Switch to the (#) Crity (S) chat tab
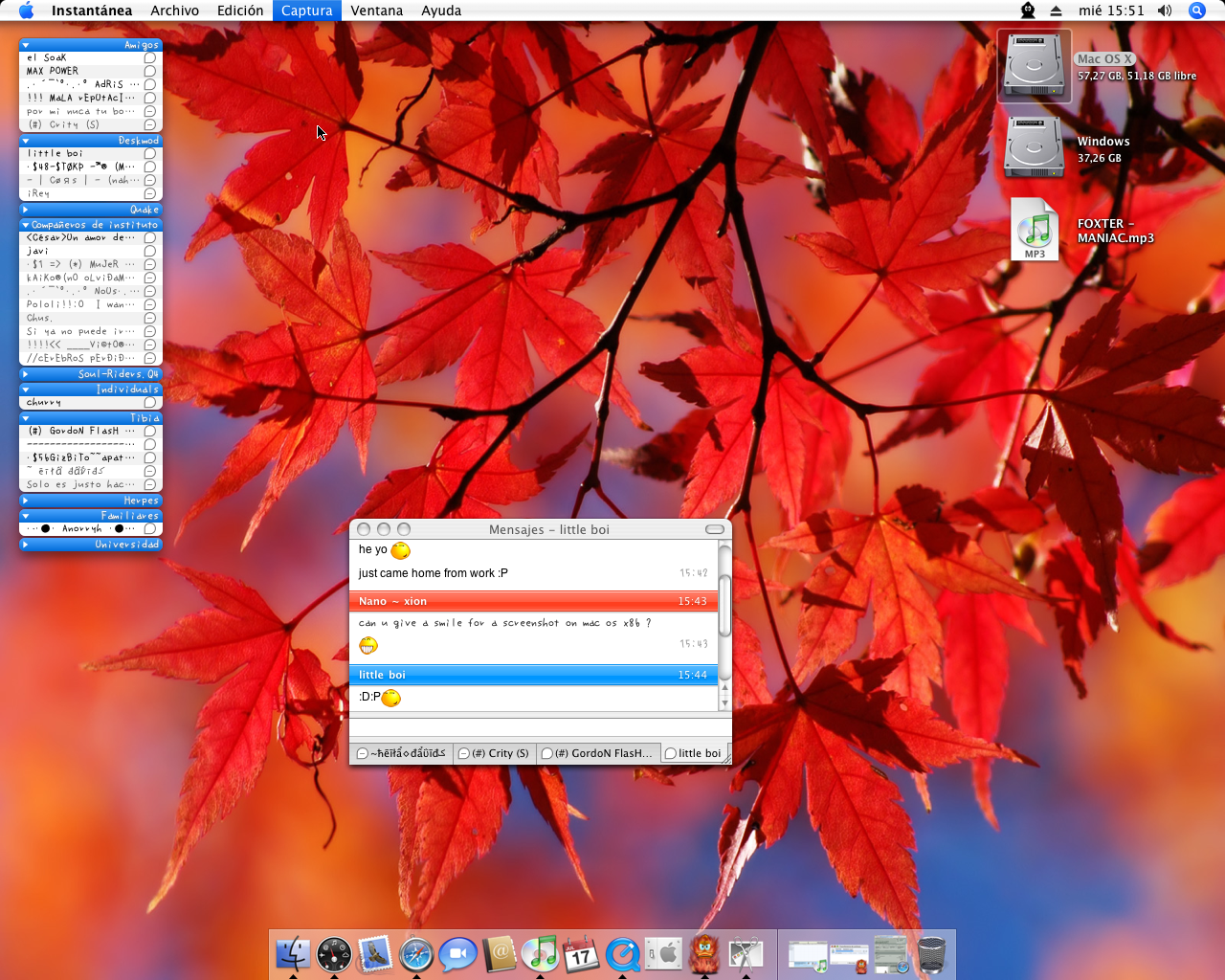The width and height of the screenshot is (1225, 980). pos(494,753)
